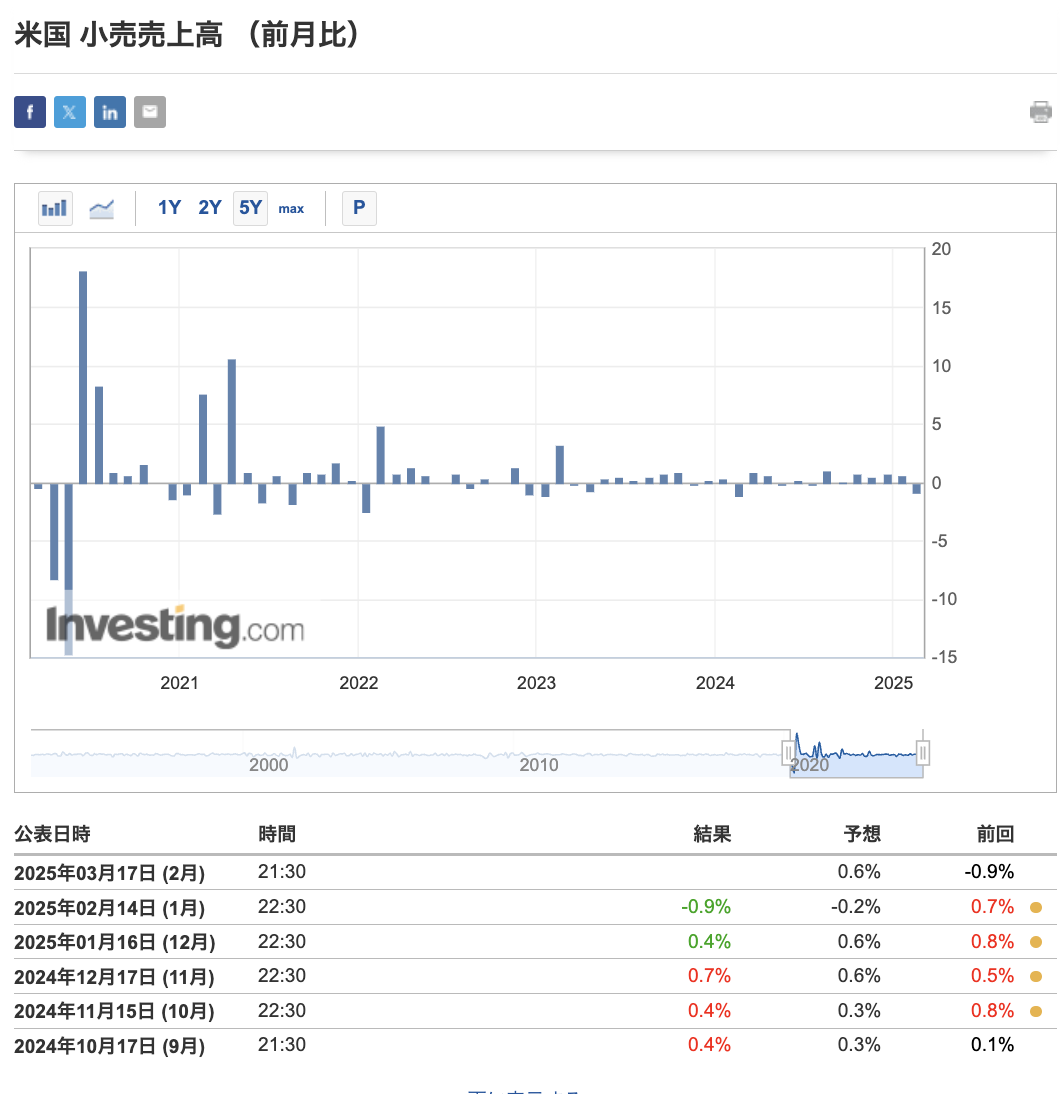Click the yellow revision dot for January row
The width and height of the screenshot is (1060, 1094).
coord(1036,907)
